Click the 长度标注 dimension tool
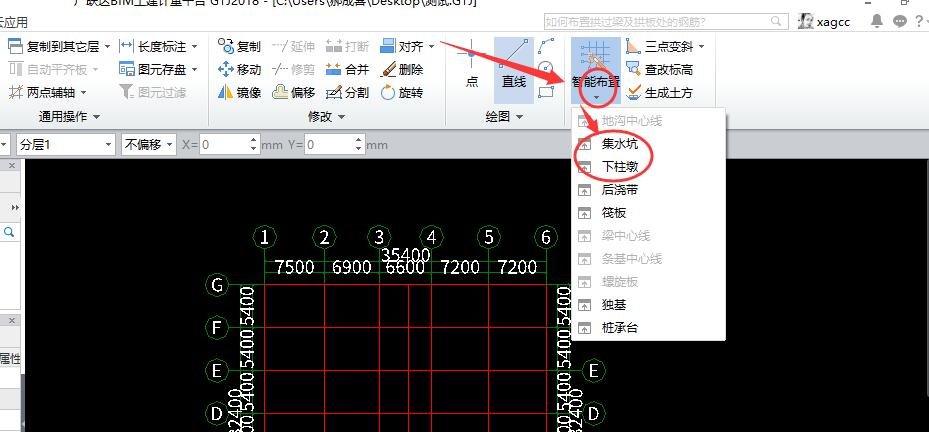Image resolution: width=929 pixels, height=432 pixels. click(158, 46)
